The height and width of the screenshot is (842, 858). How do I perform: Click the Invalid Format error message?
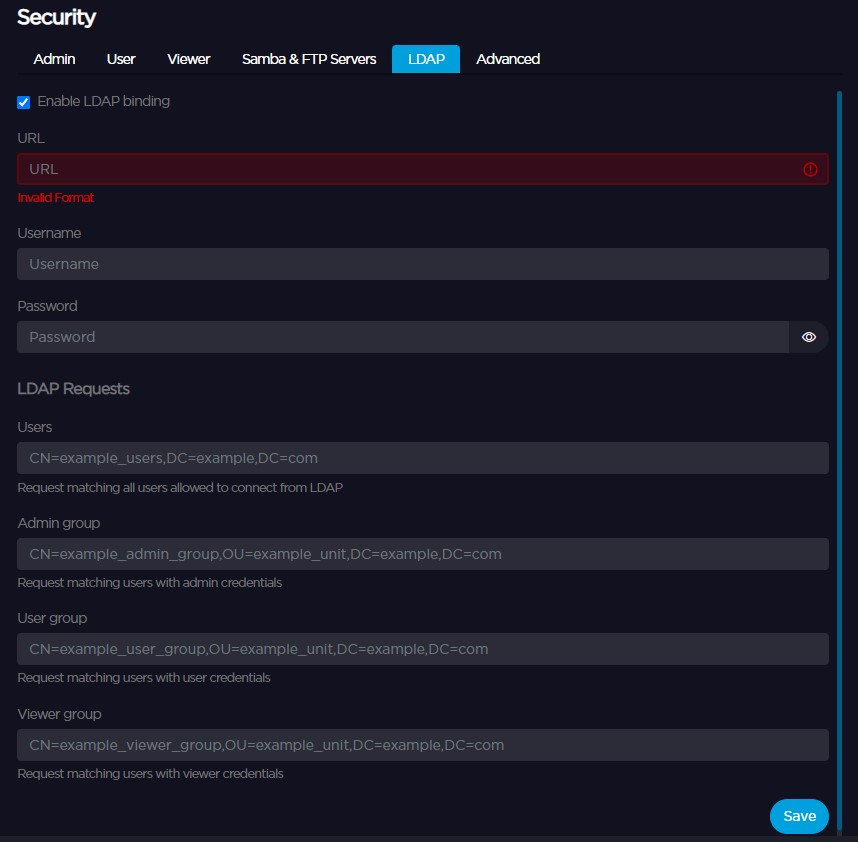pyautogui.click(x=55, y=197)
